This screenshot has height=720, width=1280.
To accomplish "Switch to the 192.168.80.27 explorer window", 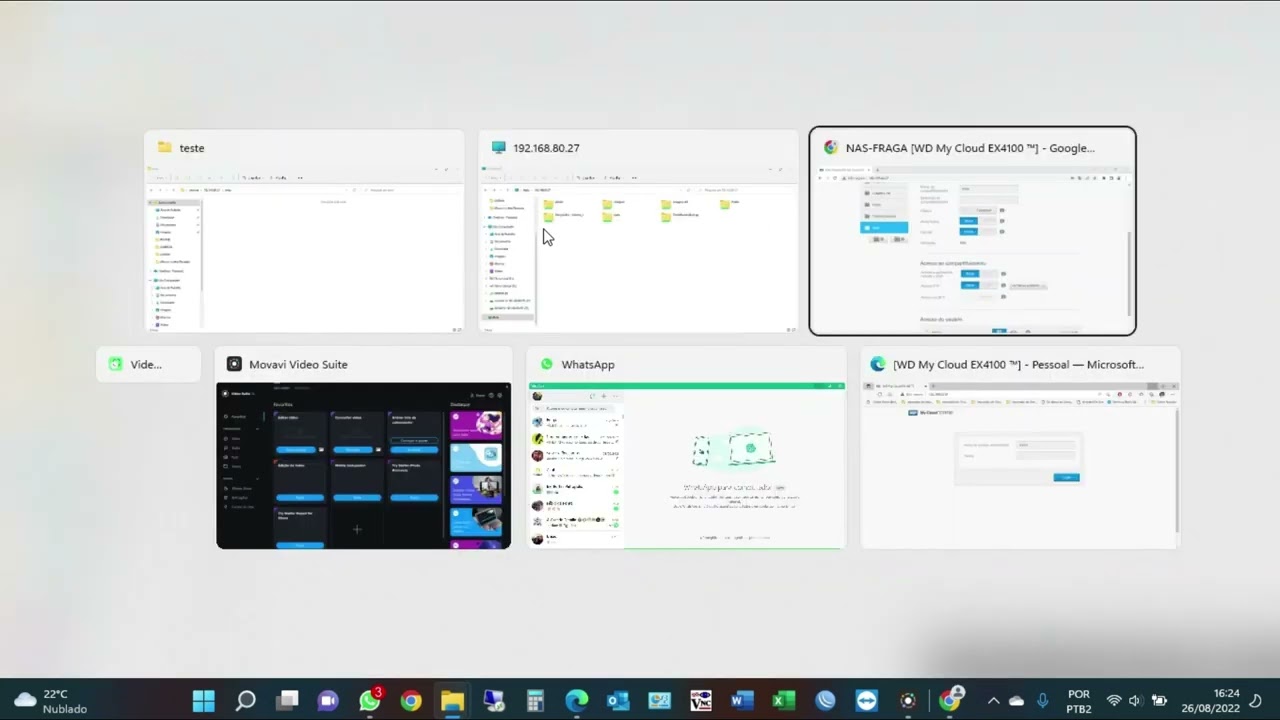I will coord(638,231).
